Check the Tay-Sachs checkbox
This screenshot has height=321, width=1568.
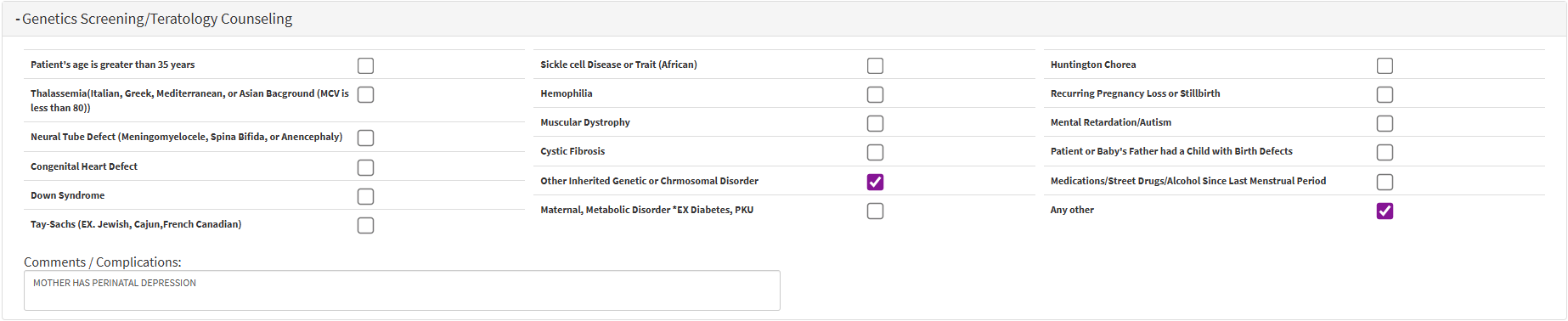365,225
